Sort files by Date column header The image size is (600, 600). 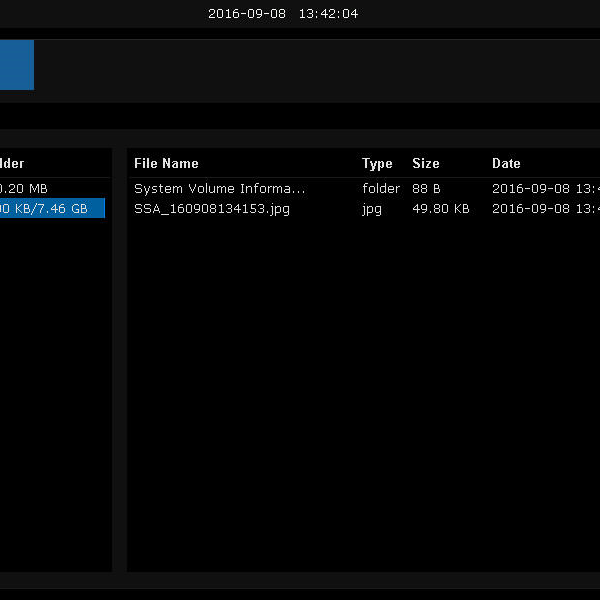pyautogui.click(x=506, y=163)
